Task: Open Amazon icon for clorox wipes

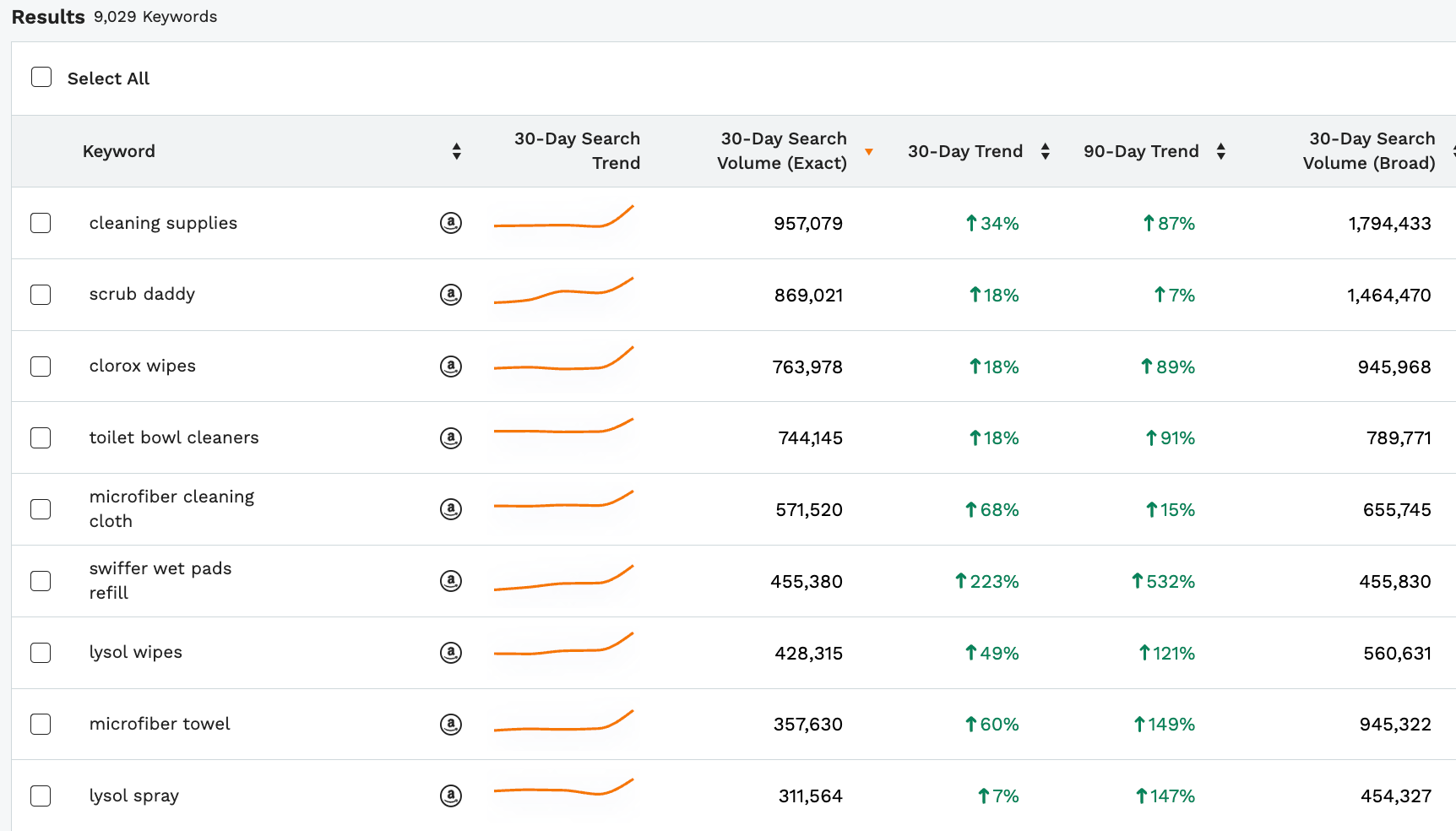Action: coord(451,367)
